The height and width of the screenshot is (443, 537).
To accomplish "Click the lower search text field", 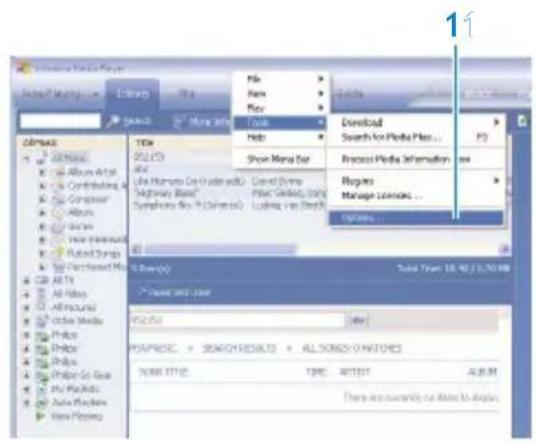I will click(237, 320).
